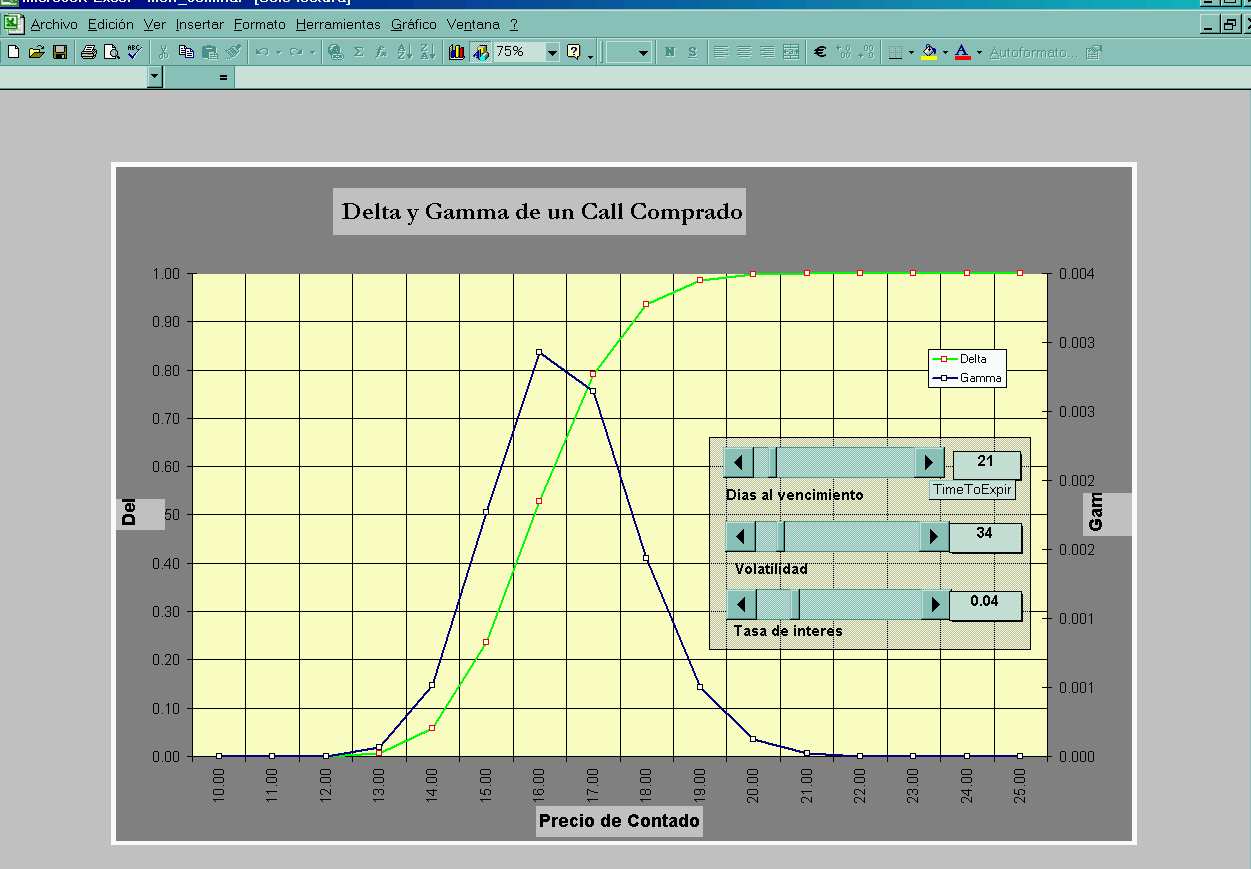
Task: Open the font size dropdown
Action: point(642,52)
